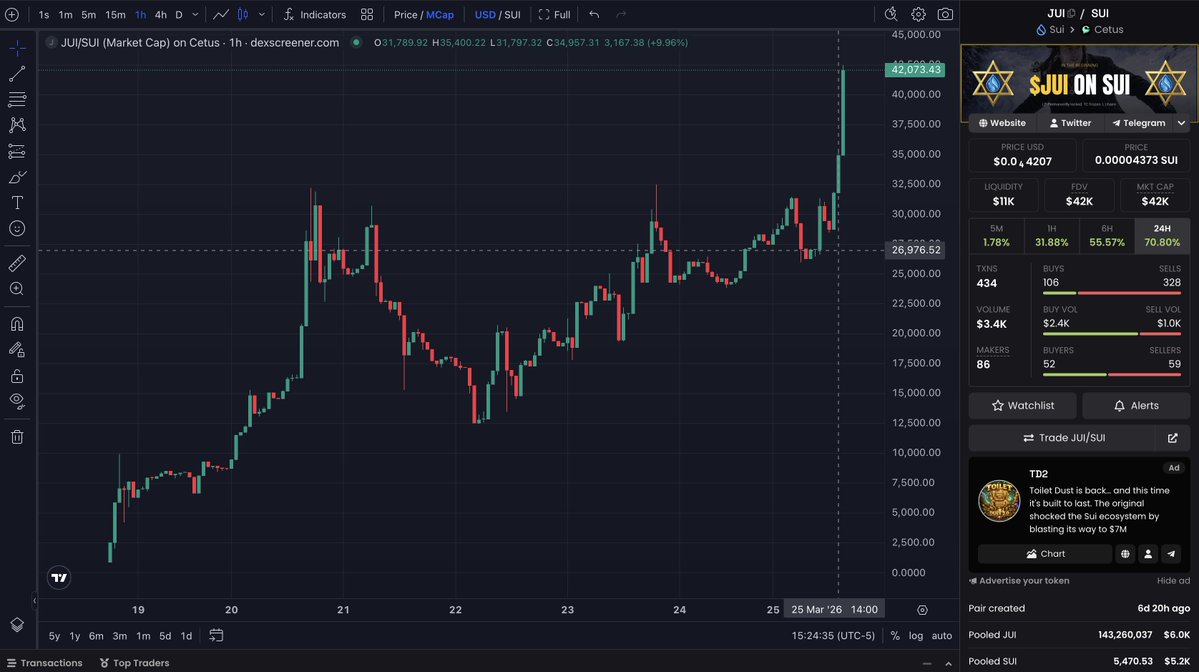Switch to the 1m timeframe

[66, 15]
